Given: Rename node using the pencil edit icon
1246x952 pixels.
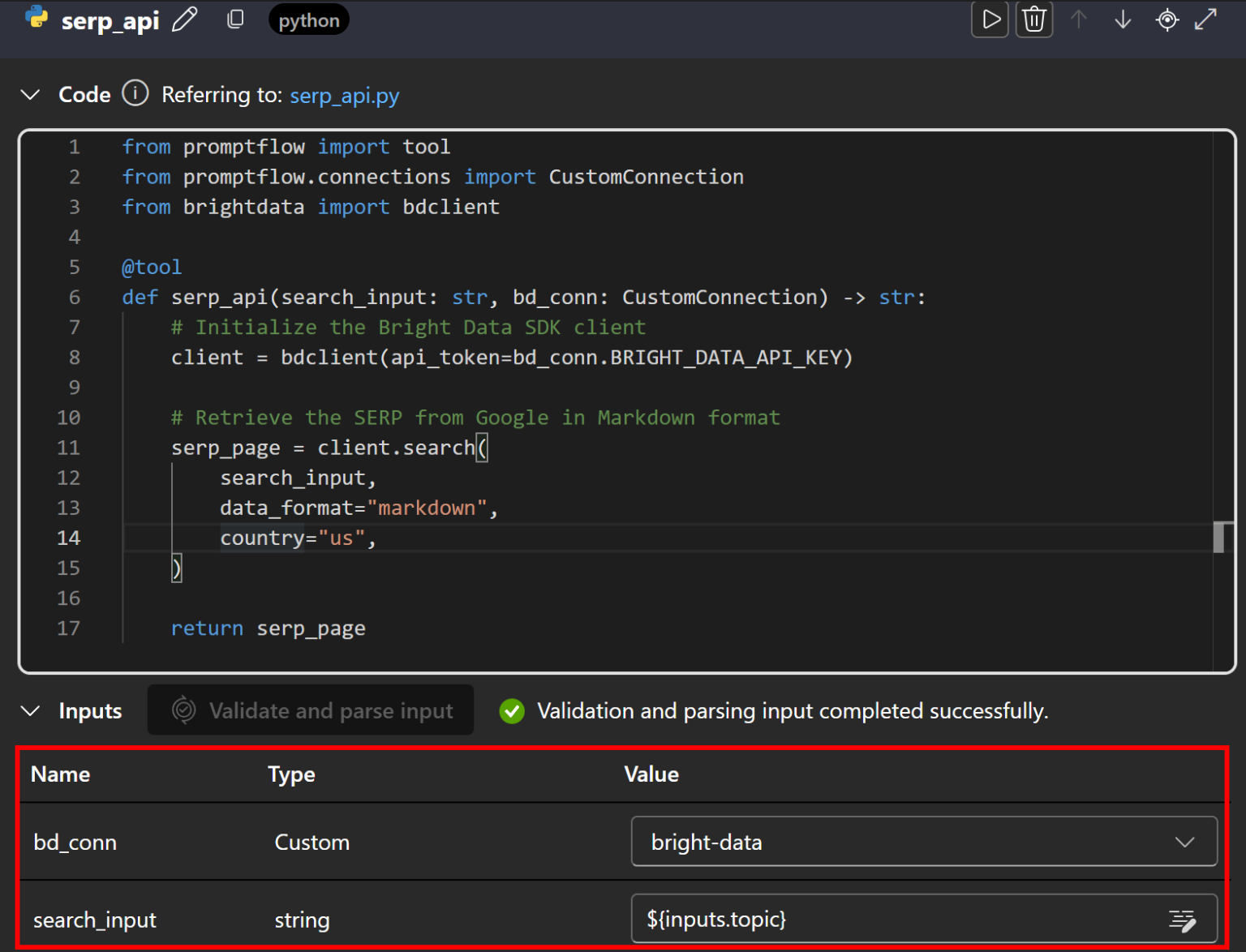Looking at the screenshot, I should [x=185, y=19].
